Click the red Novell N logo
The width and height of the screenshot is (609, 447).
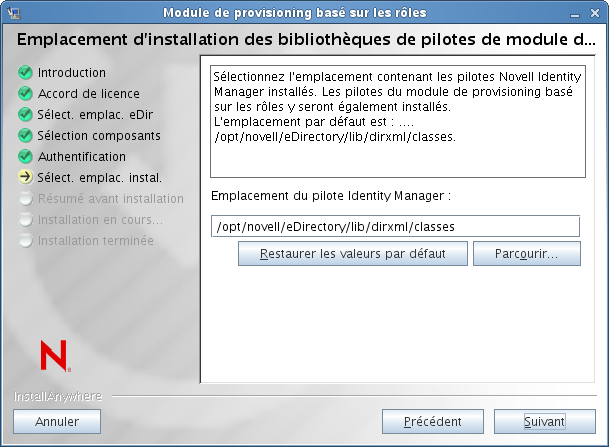click(53, 356)
